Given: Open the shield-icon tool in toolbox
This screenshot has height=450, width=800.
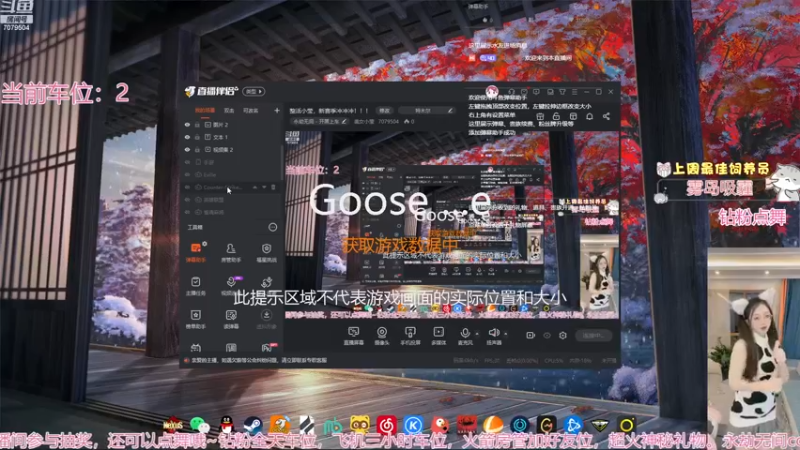Looking at the screenshot, I should click(266, 252).
